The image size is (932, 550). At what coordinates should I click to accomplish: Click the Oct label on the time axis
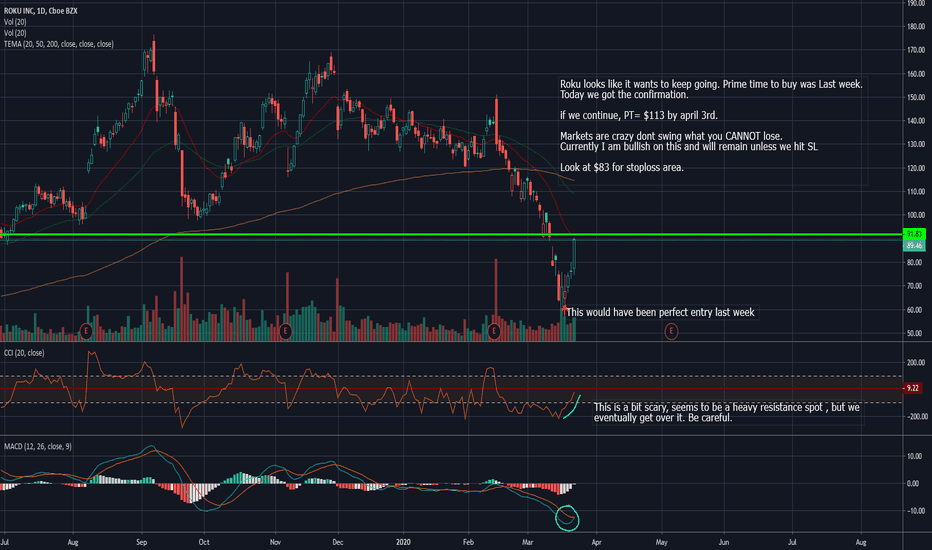click(204, 542)
